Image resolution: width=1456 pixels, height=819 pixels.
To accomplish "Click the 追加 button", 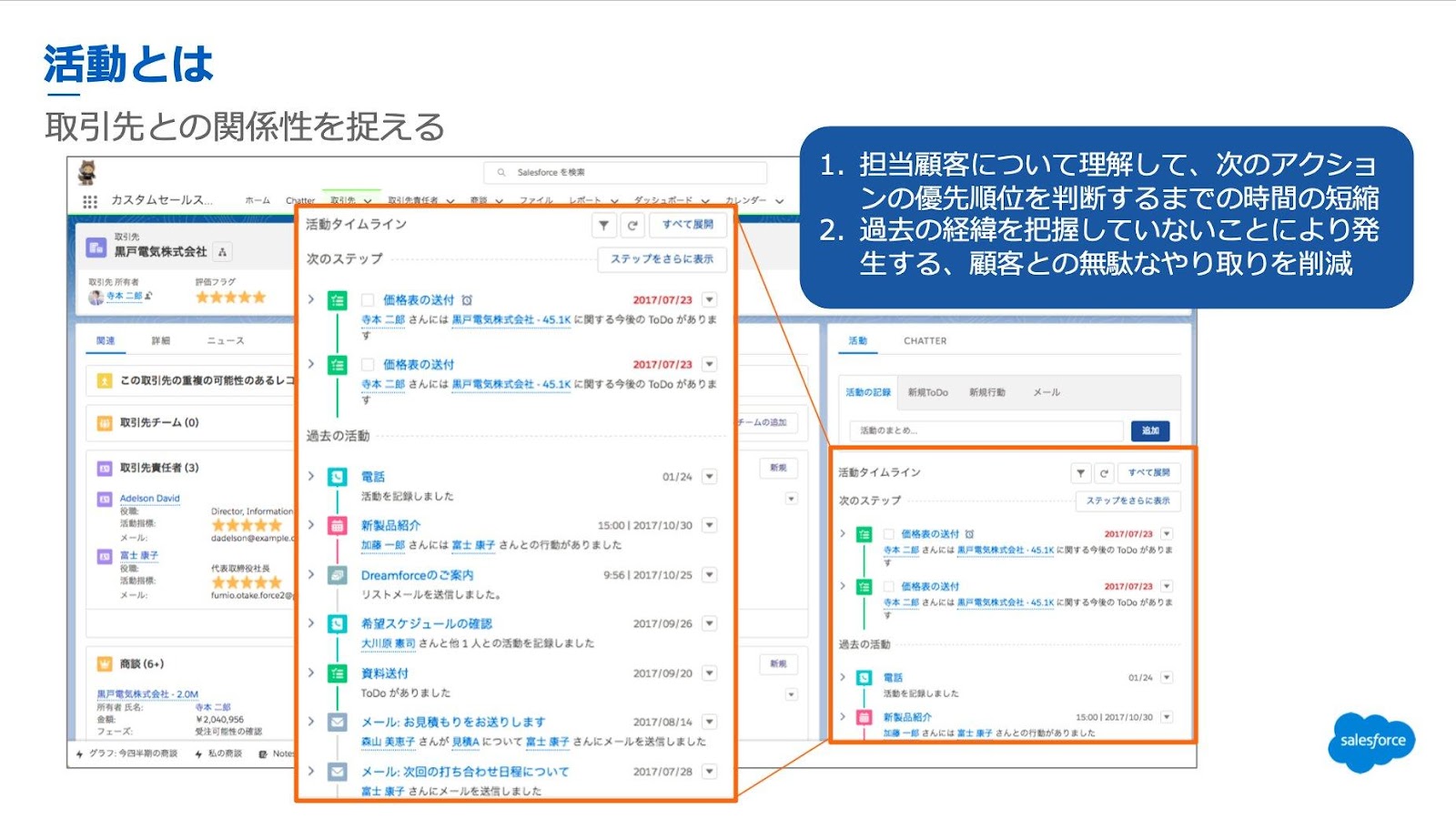I will [x=1150, y=430].
